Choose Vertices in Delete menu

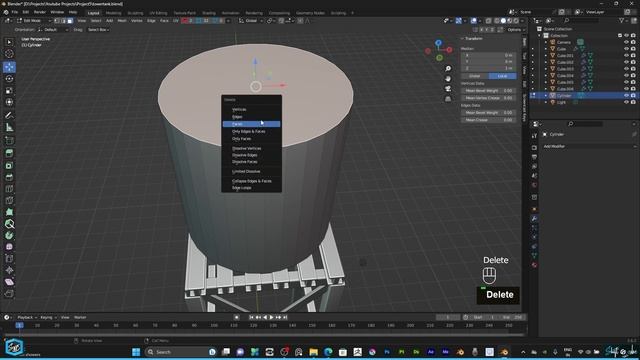[x=251, y=109]
